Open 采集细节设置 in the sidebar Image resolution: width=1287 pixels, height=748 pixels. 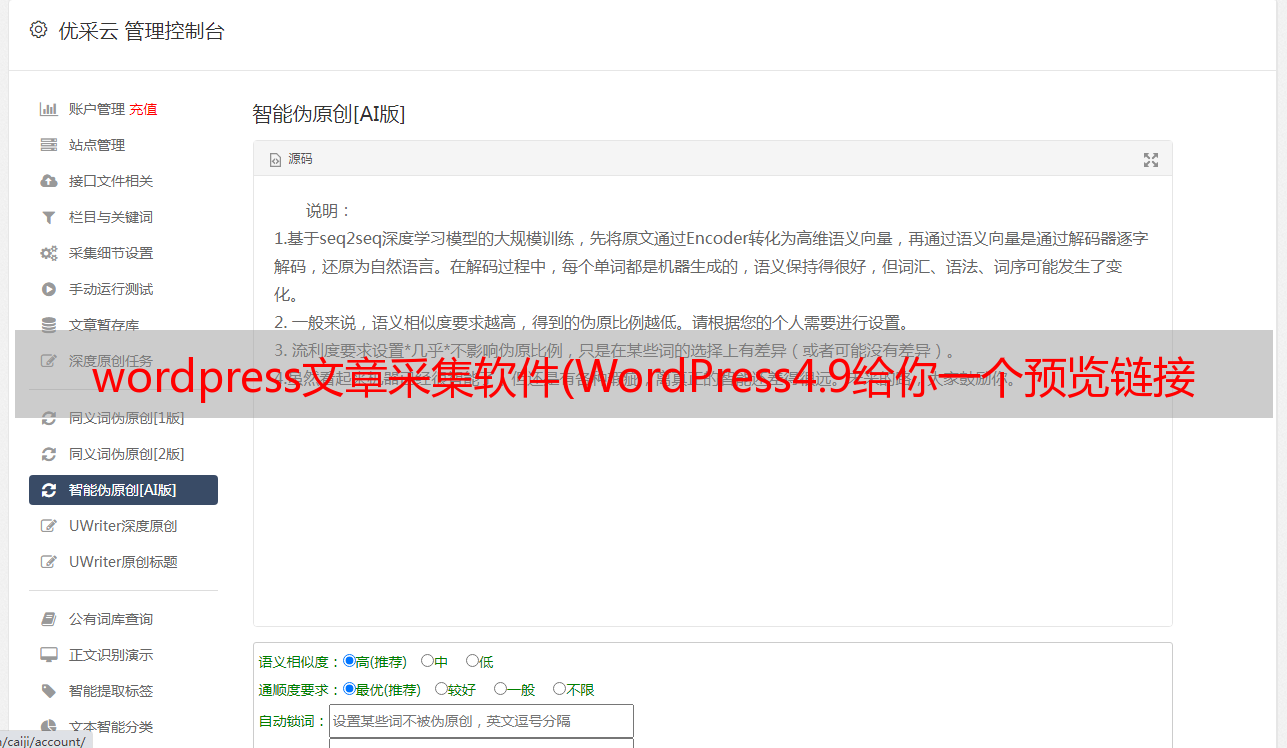tap(111, 253)
